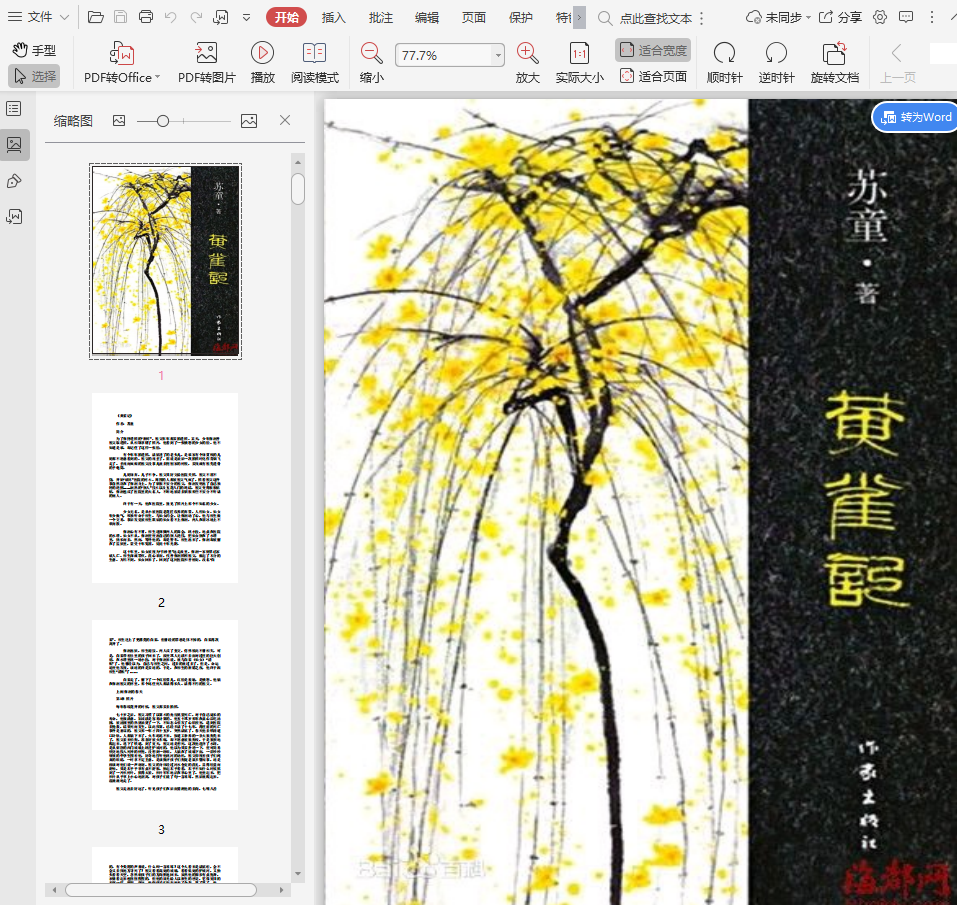
Task: Click the undo arrow icon
Action: [x=171, y=17]
